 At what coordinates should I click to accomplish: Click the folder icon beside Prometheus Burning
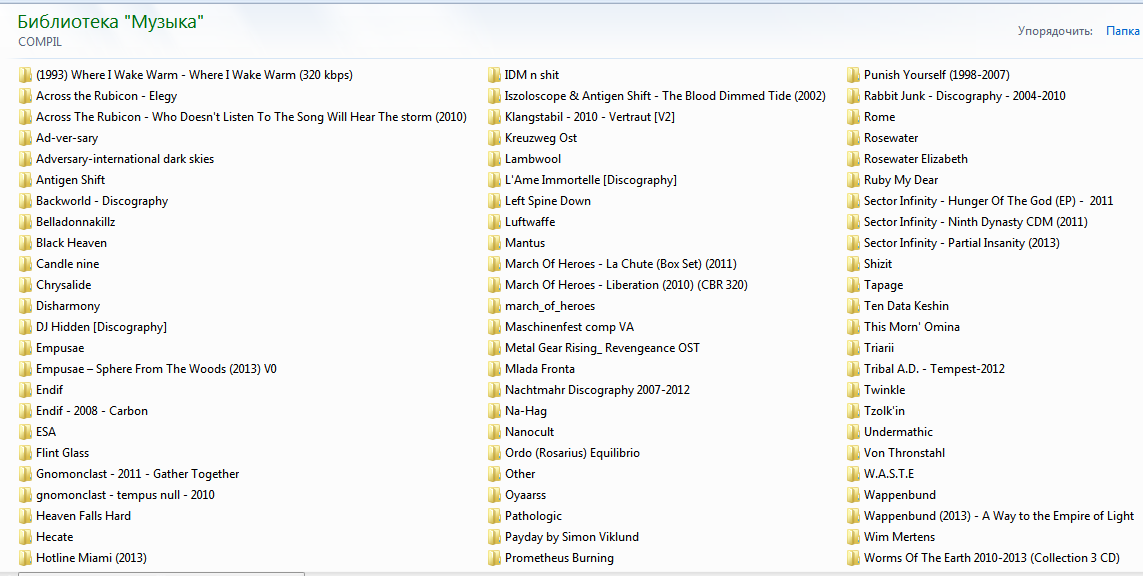(494, 558)
